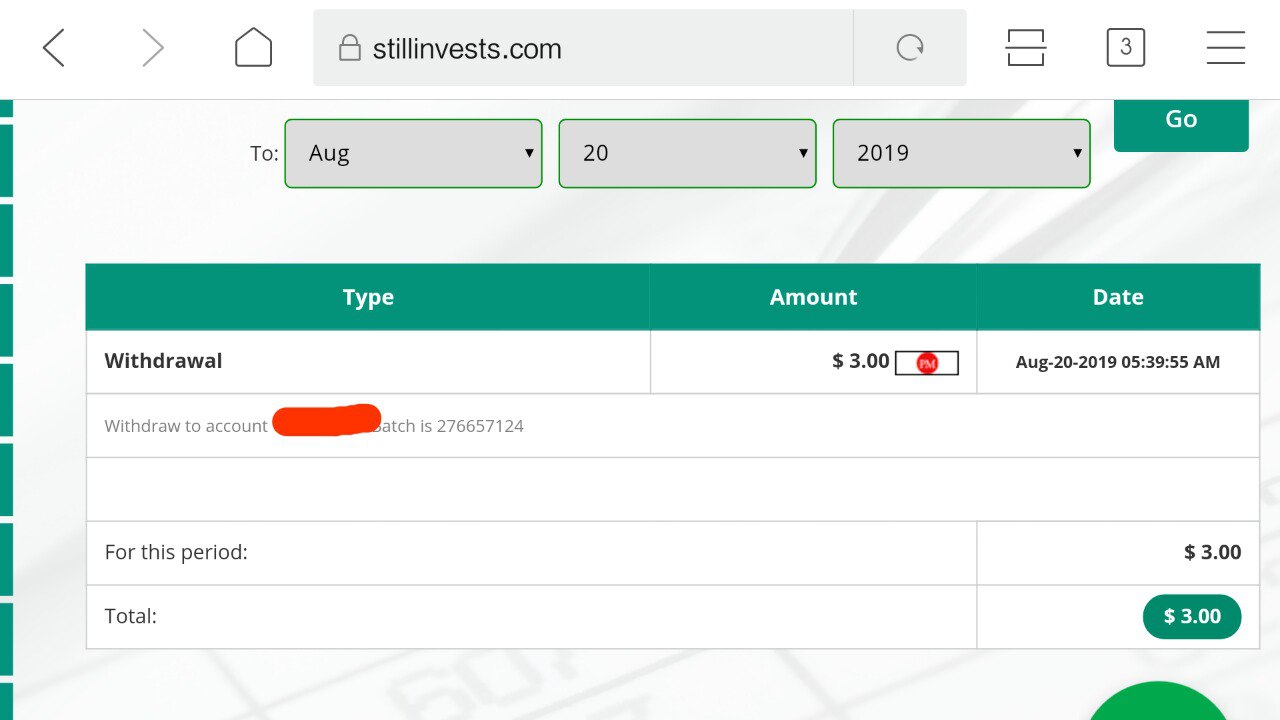
Task: Tap the reader view icon
Action: click(1026, 48)
